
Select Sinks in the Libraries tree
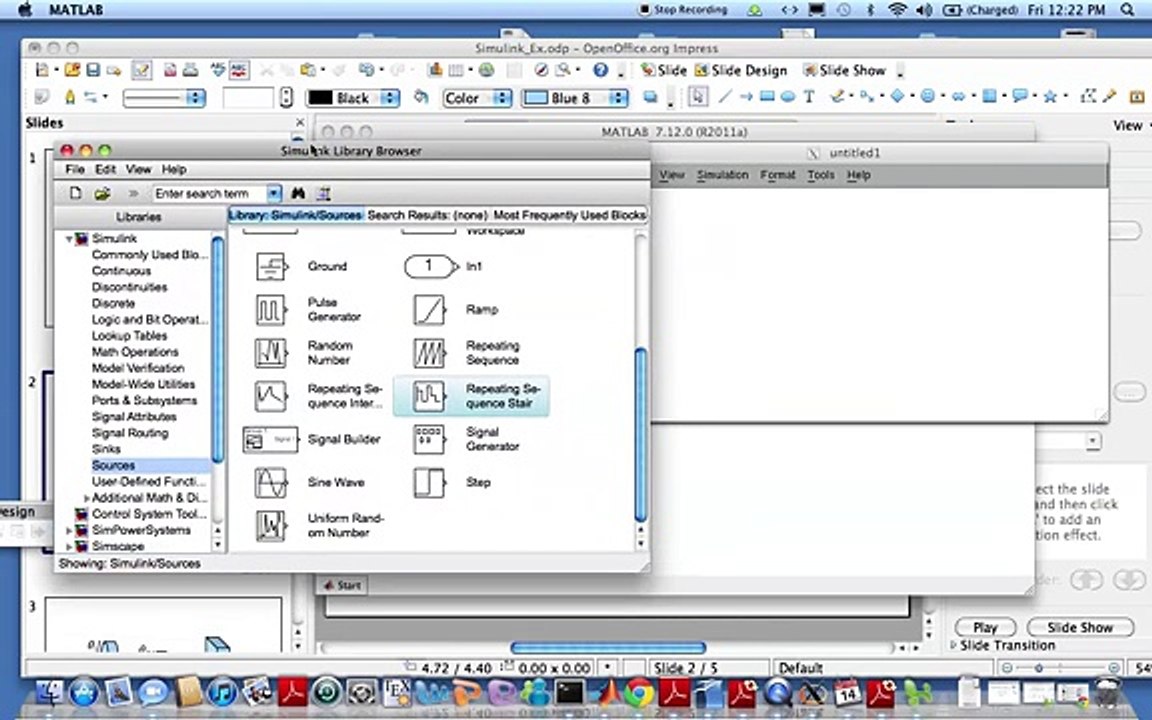click(106, 449)
